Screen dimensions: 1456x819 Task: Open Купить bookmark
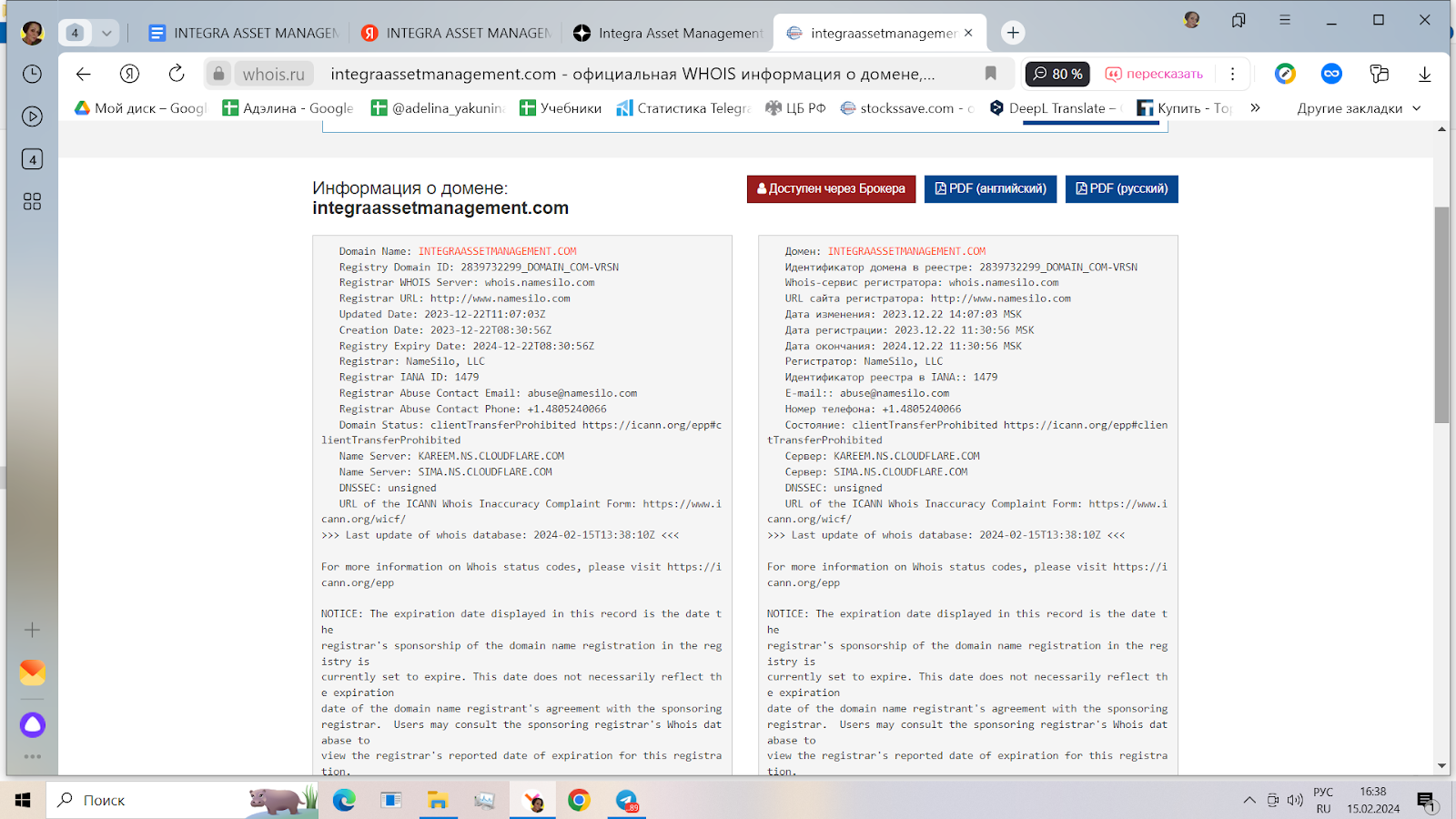[x=1185, y=107]
